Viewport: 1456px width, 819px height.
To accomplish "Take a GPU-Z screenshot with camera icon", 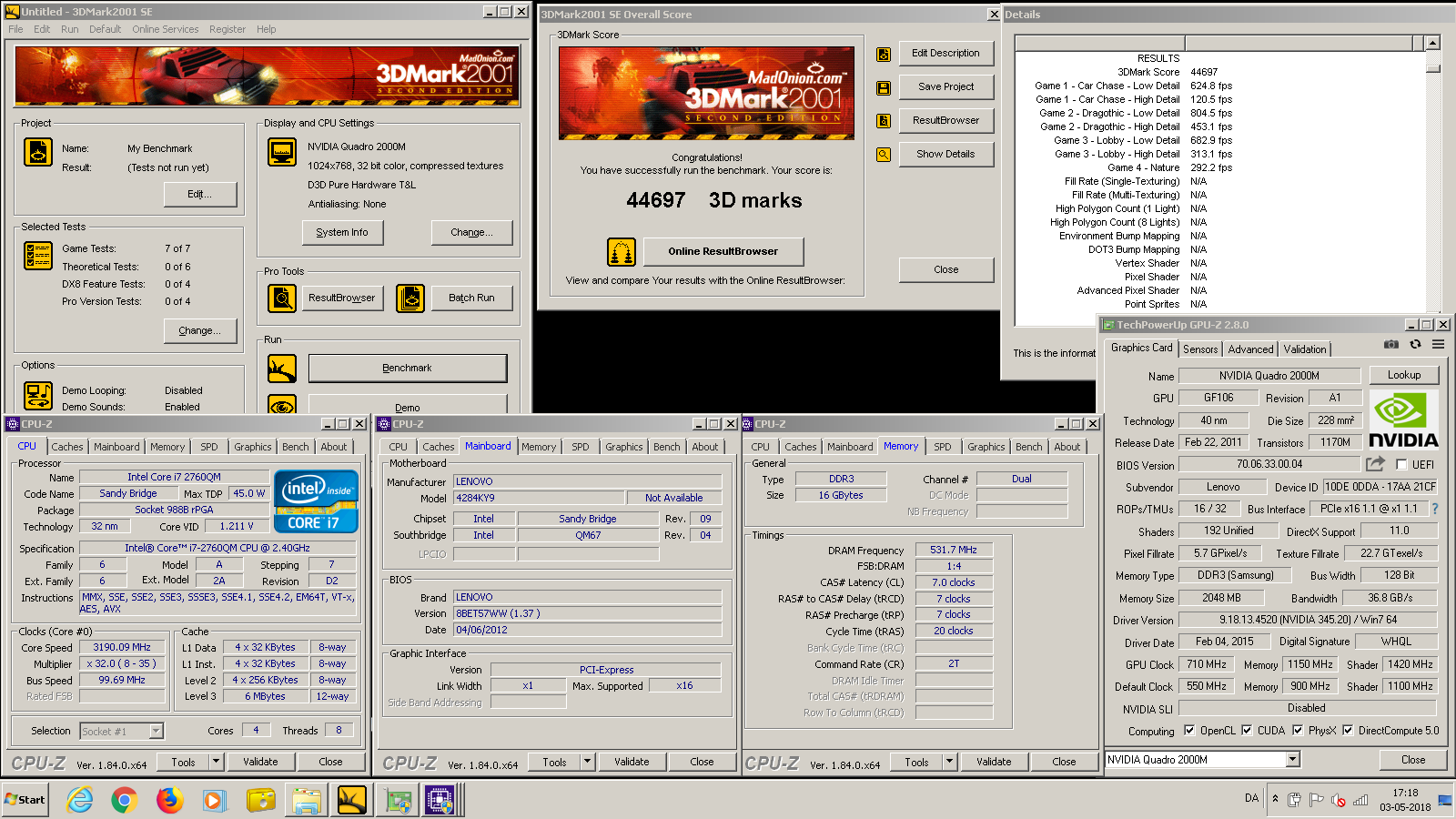I will pyautogui.click(x=1391, y=345).
